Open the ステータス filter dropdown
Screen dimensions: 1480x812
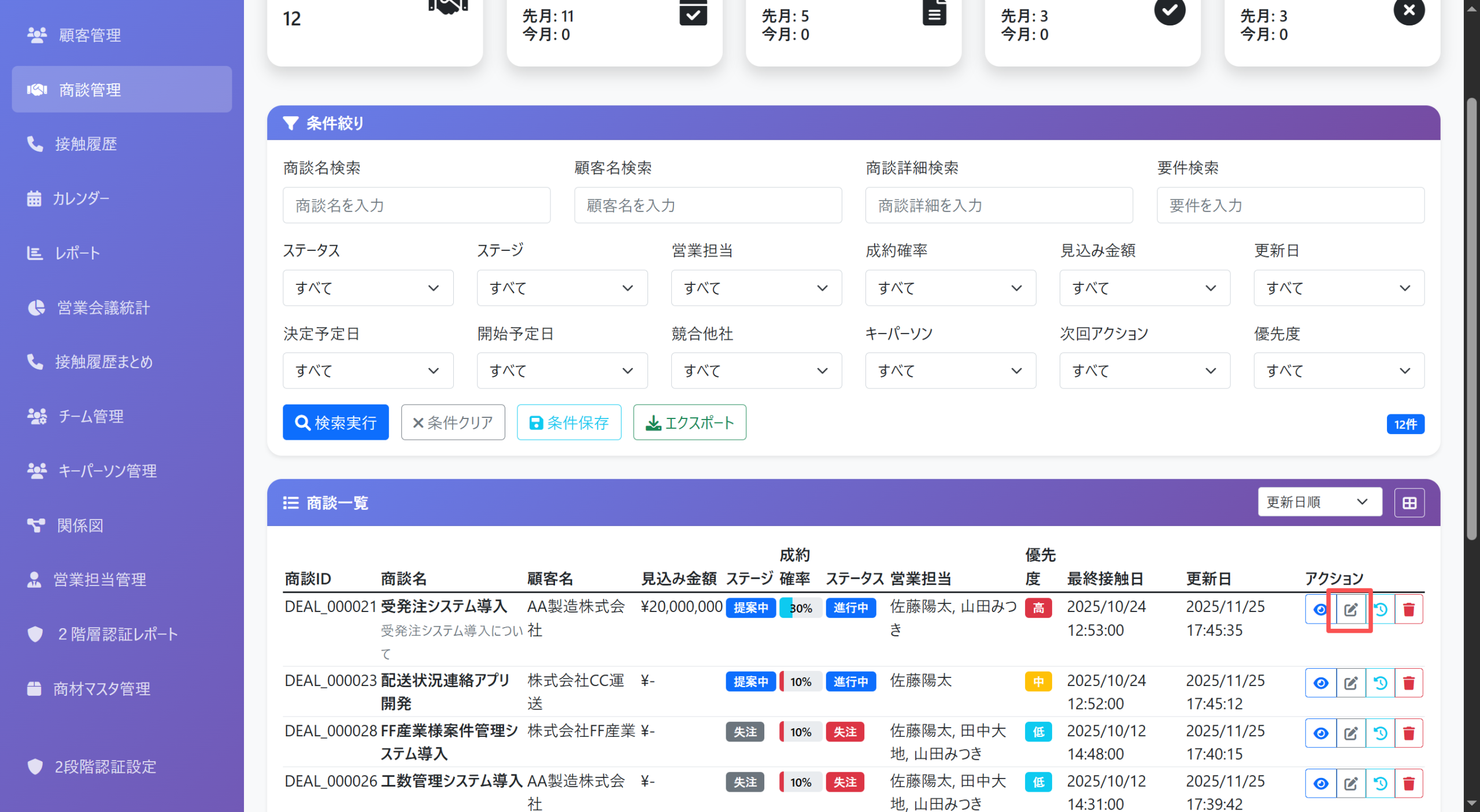(368, 287)
